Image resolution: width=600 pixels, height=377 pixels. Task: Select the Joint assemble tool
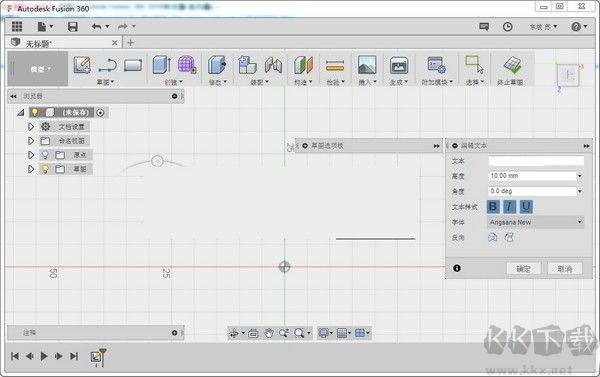273,65
